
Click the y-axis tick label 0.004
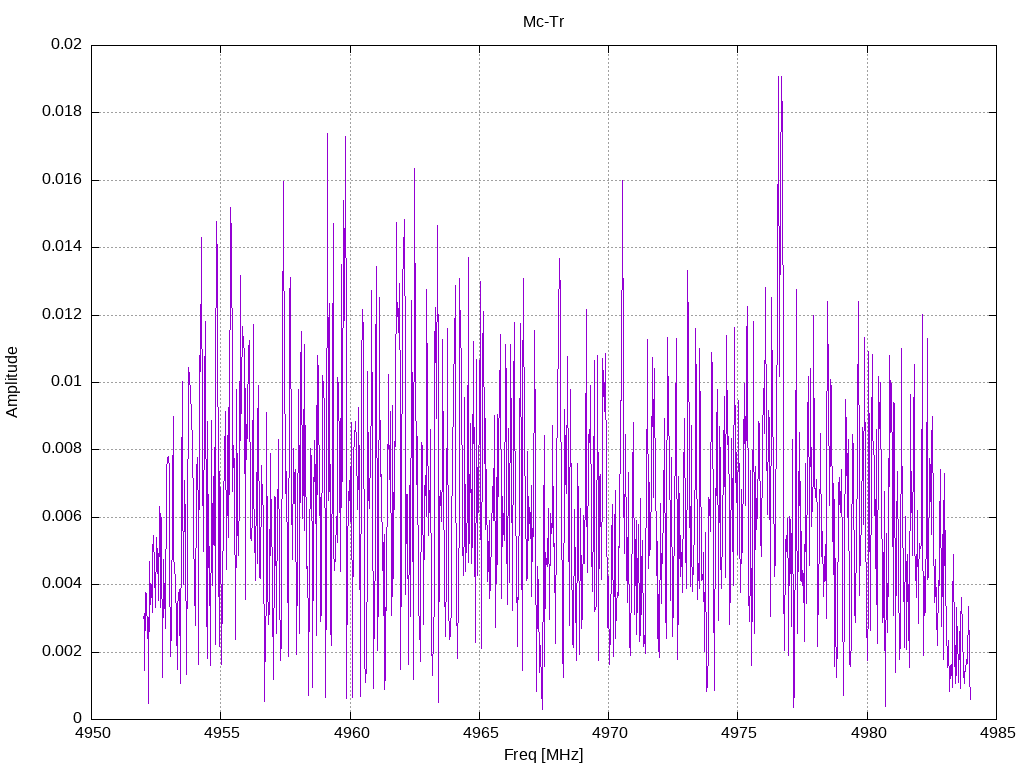[x=63, y=584]
